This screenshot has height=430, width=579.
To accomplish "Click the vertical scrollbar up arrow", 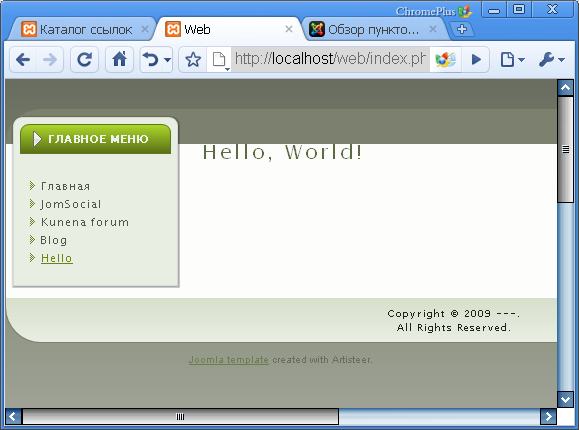I will click(565, 88).
